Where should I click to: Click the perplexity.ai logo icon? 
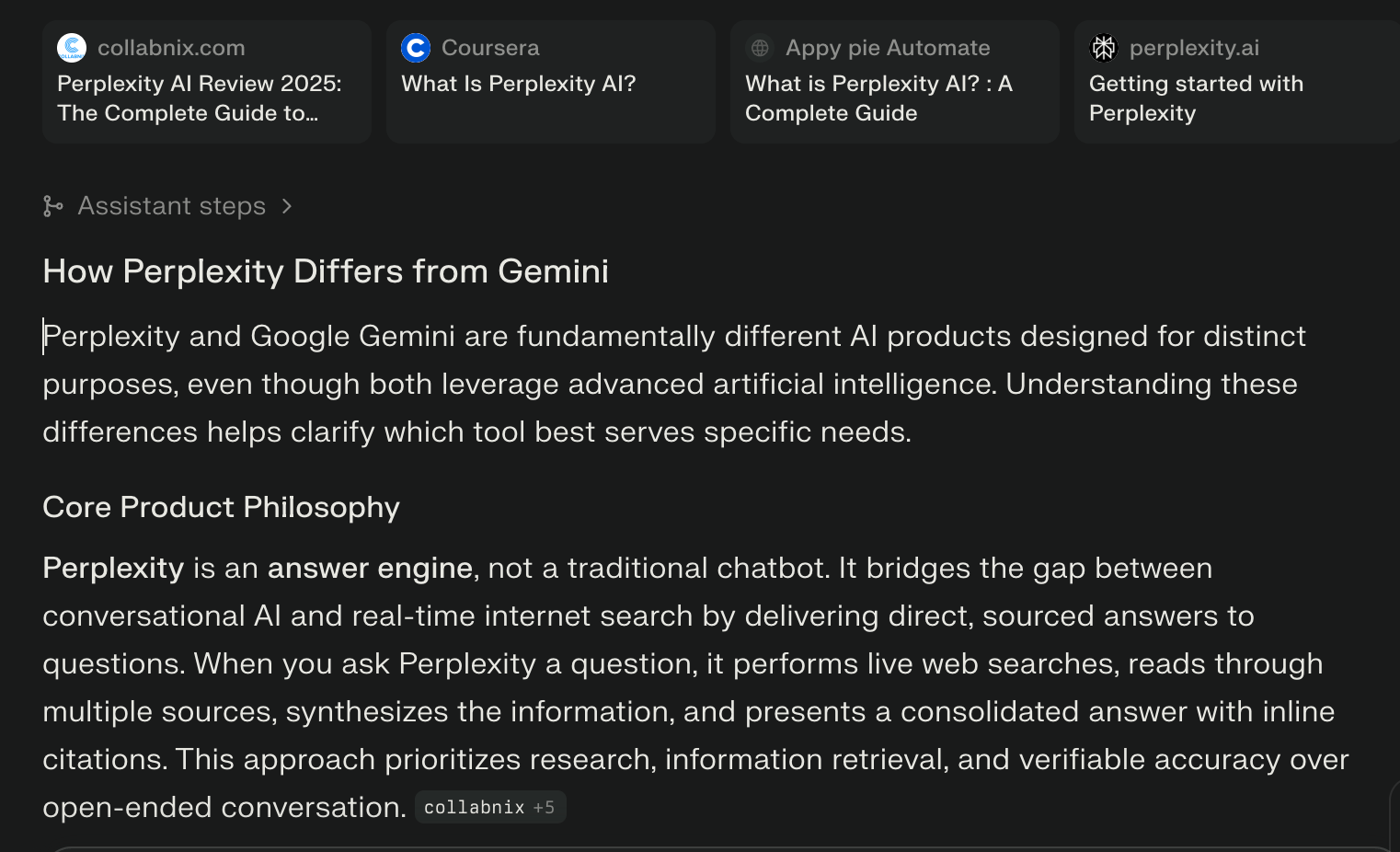1104,48
